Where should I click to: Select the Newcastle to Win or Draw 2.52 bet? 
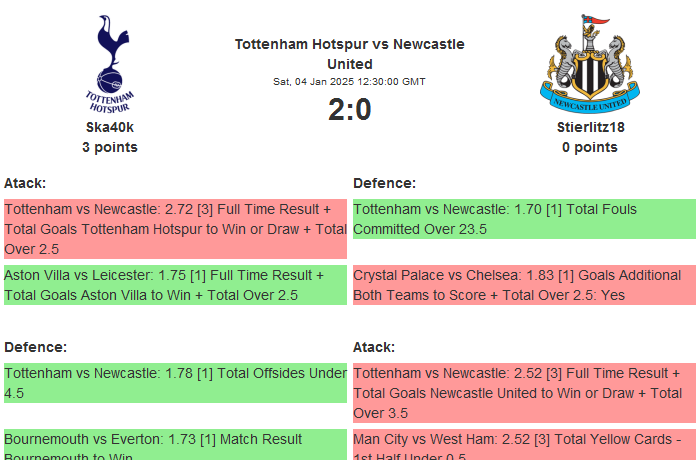coord(524,393)
